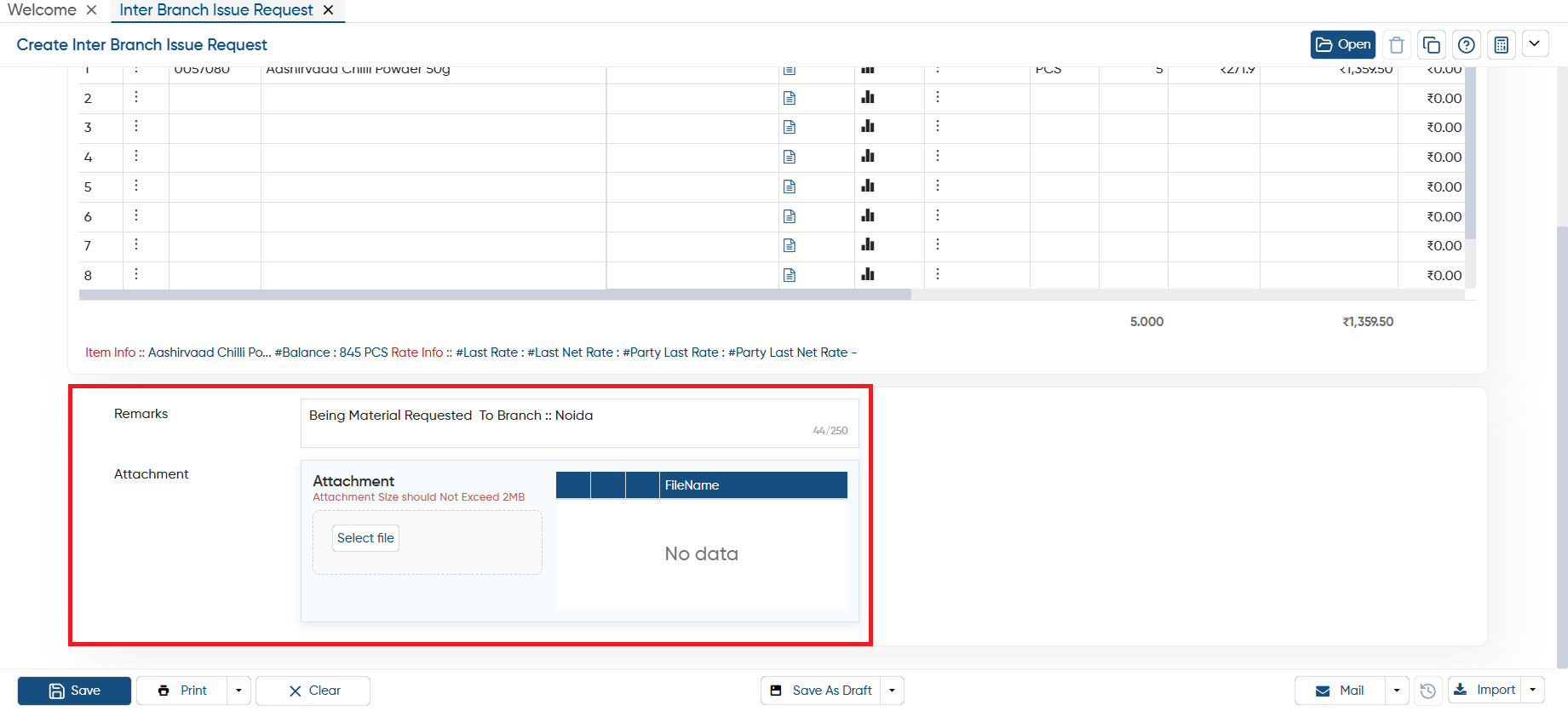Click the total amount ₹1,359.50
Screen dimensions: 1568x711
[1368, 322]
